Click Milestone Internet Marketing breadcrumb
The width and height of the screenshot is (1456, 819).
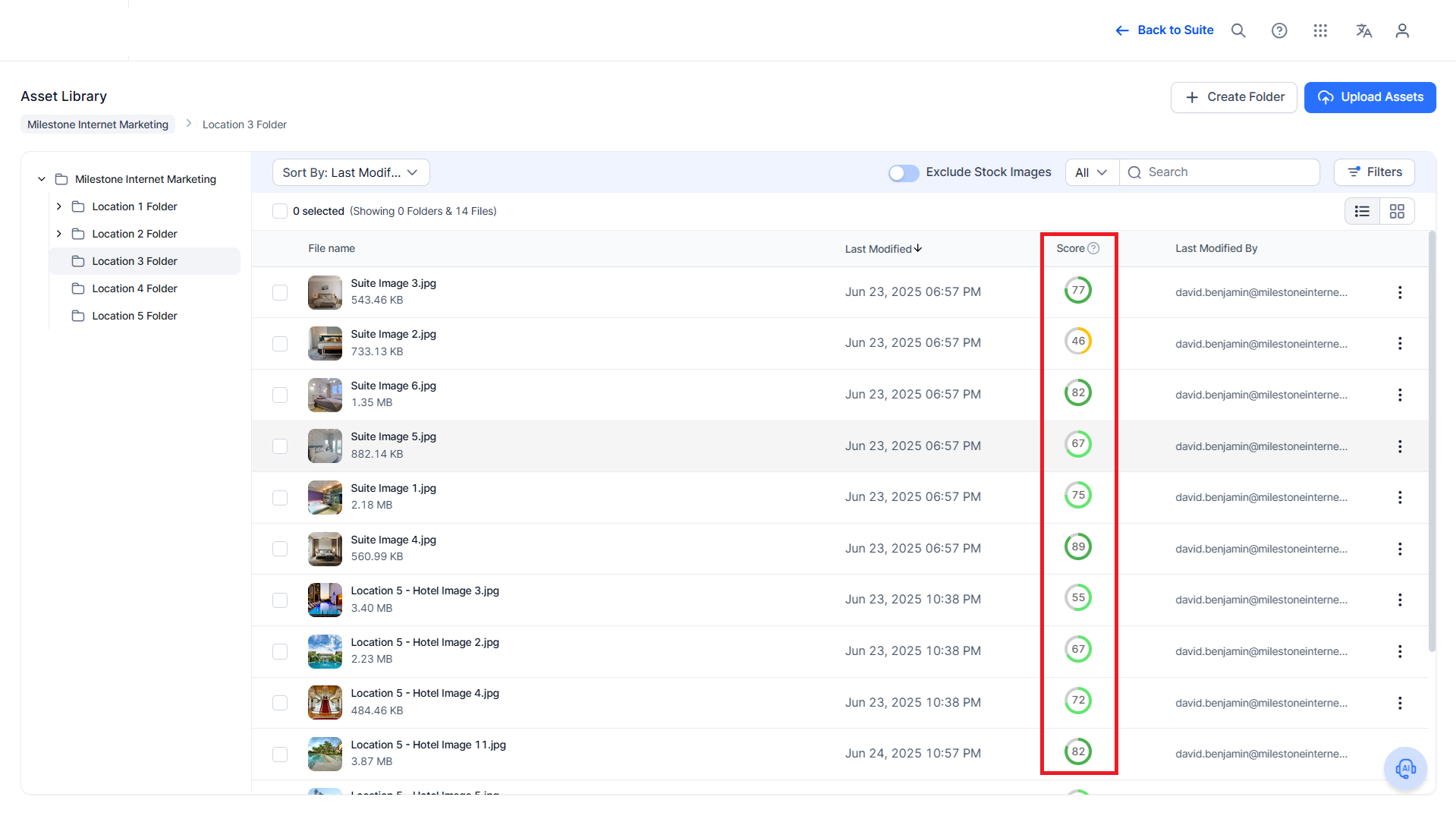[x=98, y=124]
